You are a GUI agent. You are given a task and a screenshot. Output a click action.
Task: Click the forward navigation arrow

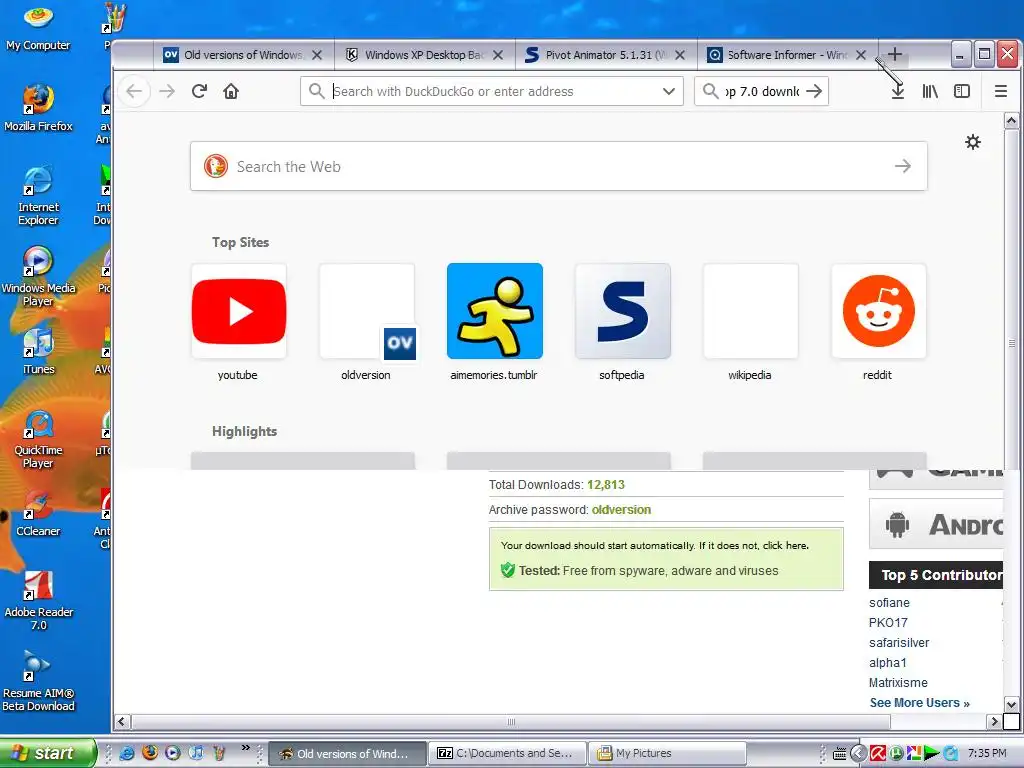coord(167,91)
